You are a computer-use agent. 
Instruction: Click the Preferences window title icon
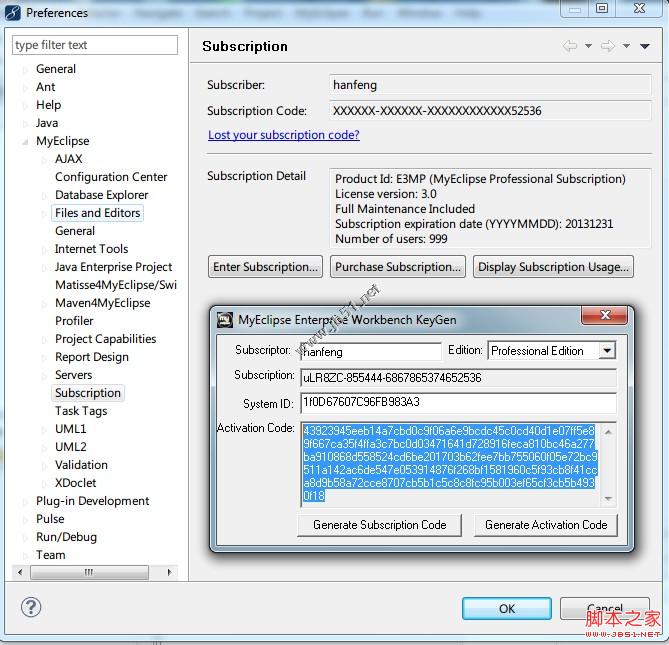tap(13, 13)
